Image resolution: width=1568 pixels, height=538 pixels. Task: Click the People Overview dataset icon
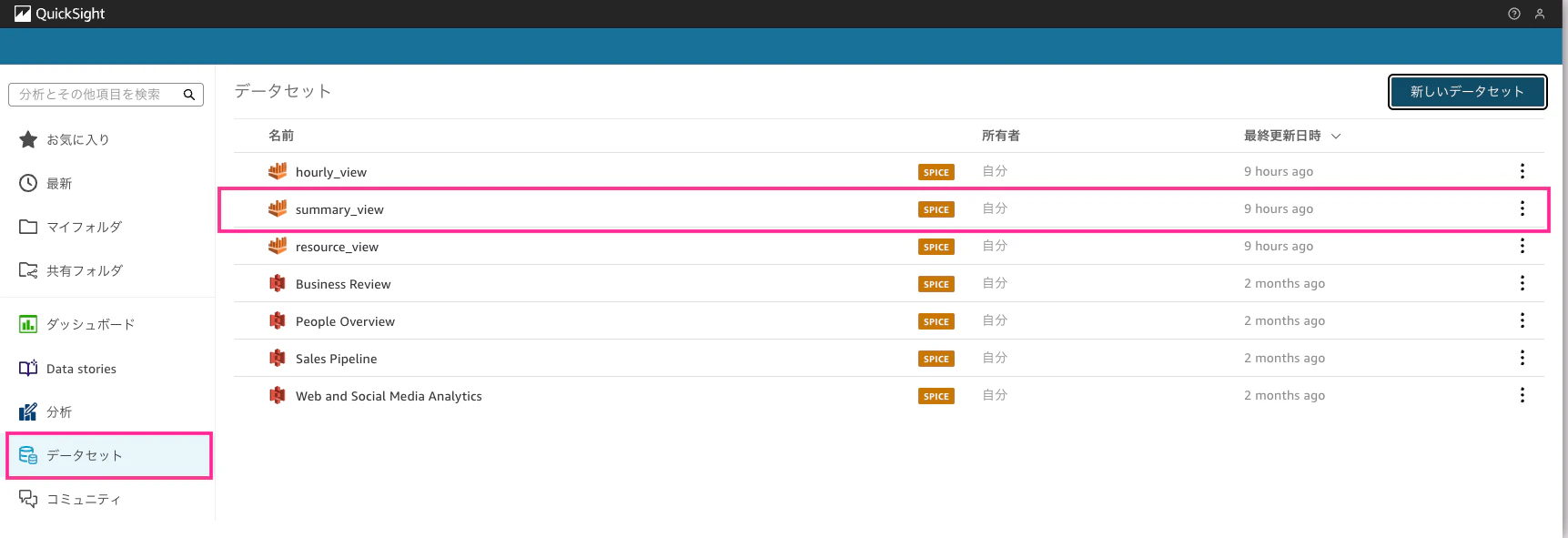[x=278, y=320]
